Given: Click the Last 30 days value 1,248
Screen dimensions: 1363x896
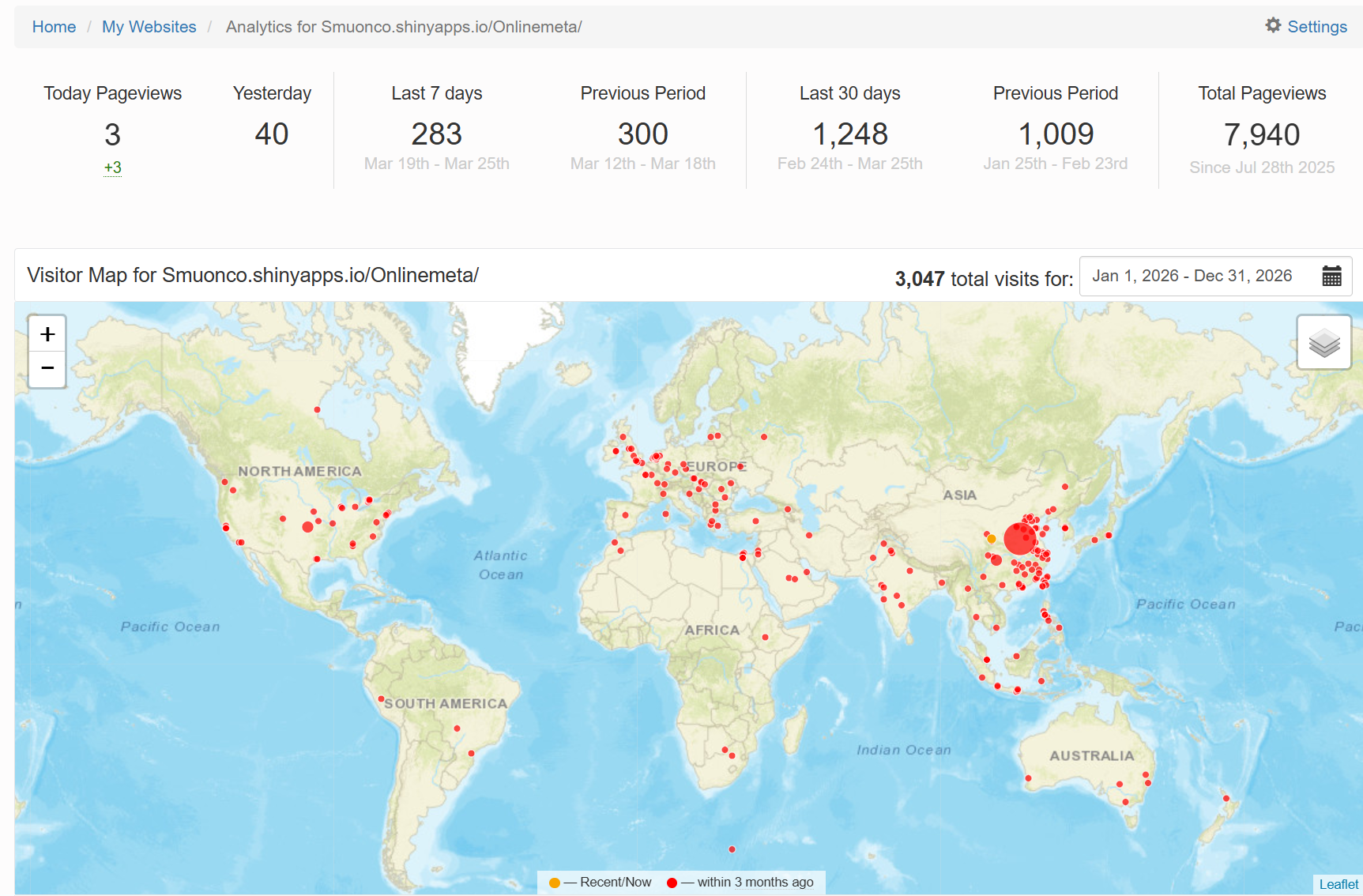Looking at the screenshot, I should (x=849, y=134).
